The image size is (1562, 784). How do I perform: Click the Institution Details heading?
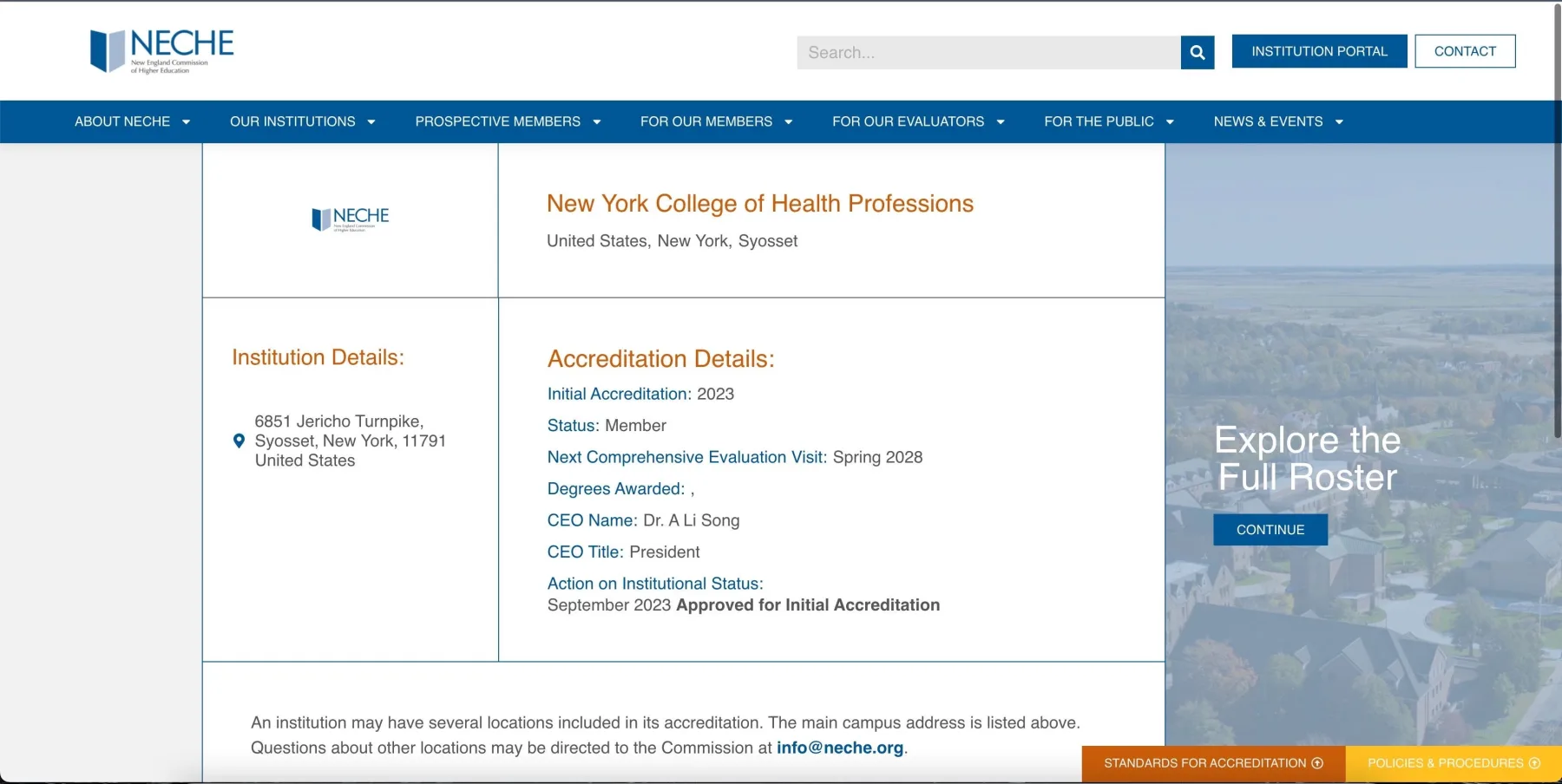(x=318, y=357)
